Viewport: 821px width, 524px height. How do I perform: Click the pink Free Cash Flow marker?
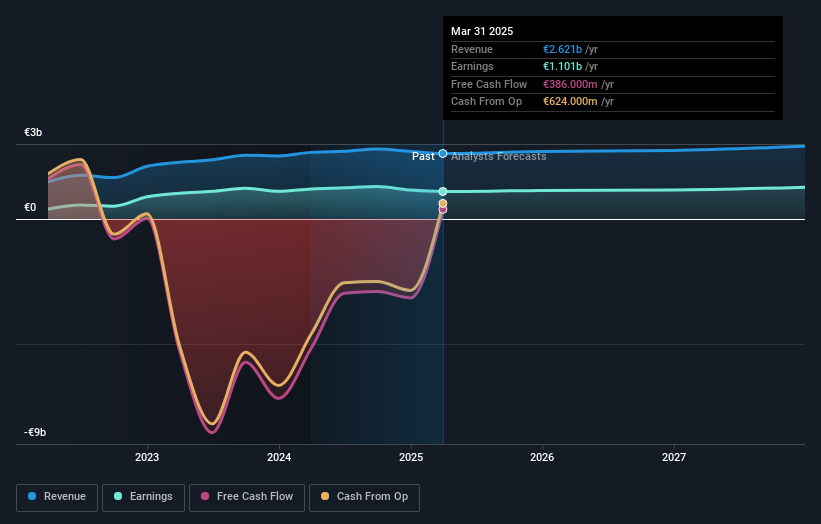pyautogui.click(x=443, y=210)
